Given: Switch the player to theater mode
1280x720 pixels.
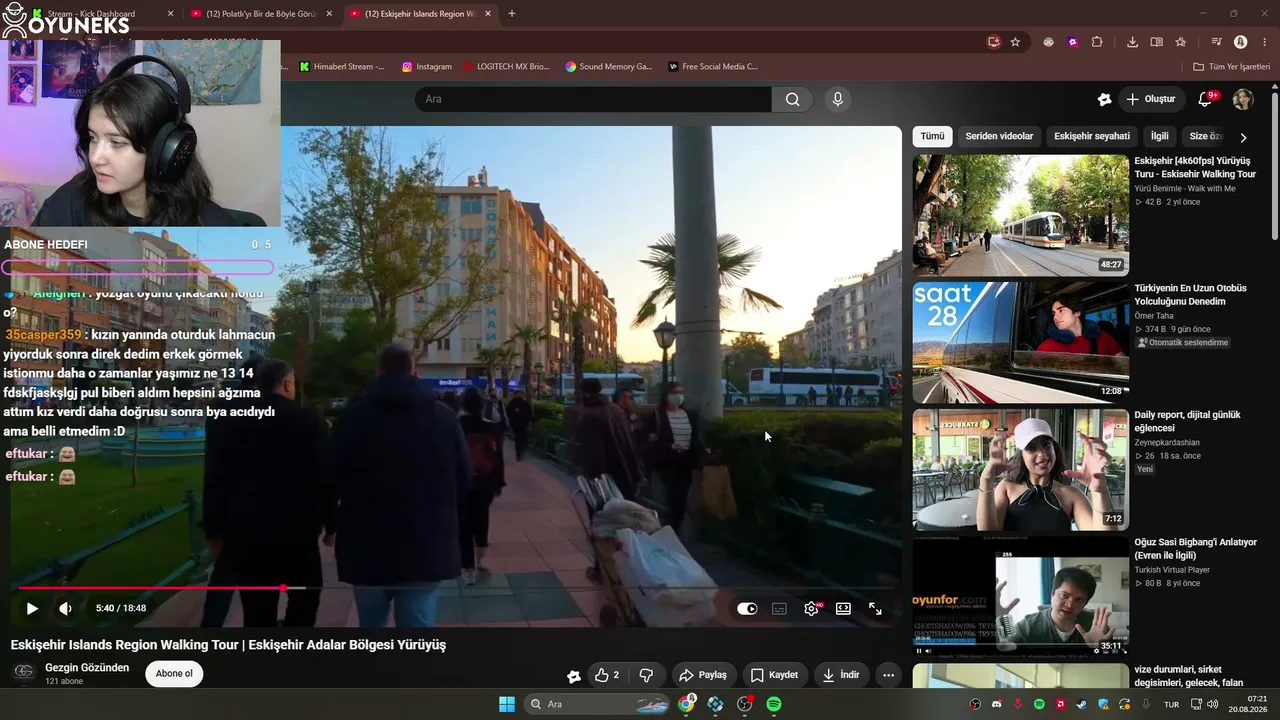Looking at the screenshot, I should 843,608.
